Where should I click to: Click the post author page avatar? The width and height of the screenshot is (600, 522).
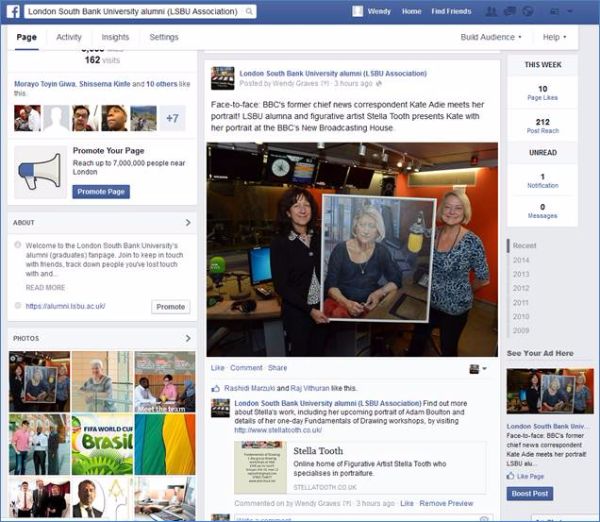tap(222, 78)
